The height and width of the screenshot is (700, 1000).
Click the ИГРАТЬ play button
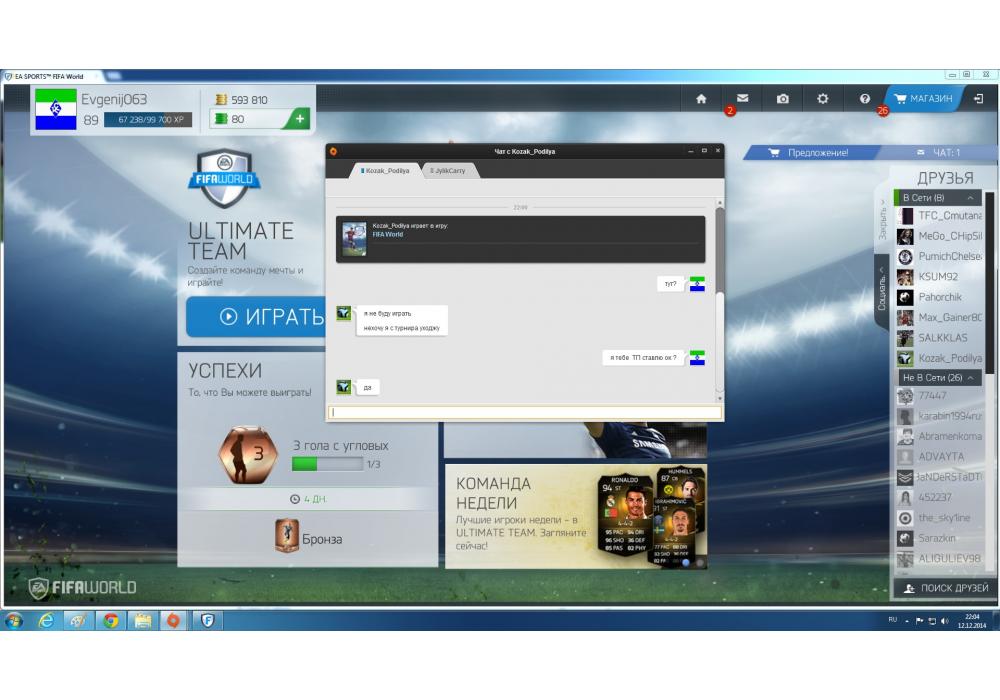point(256,316)
